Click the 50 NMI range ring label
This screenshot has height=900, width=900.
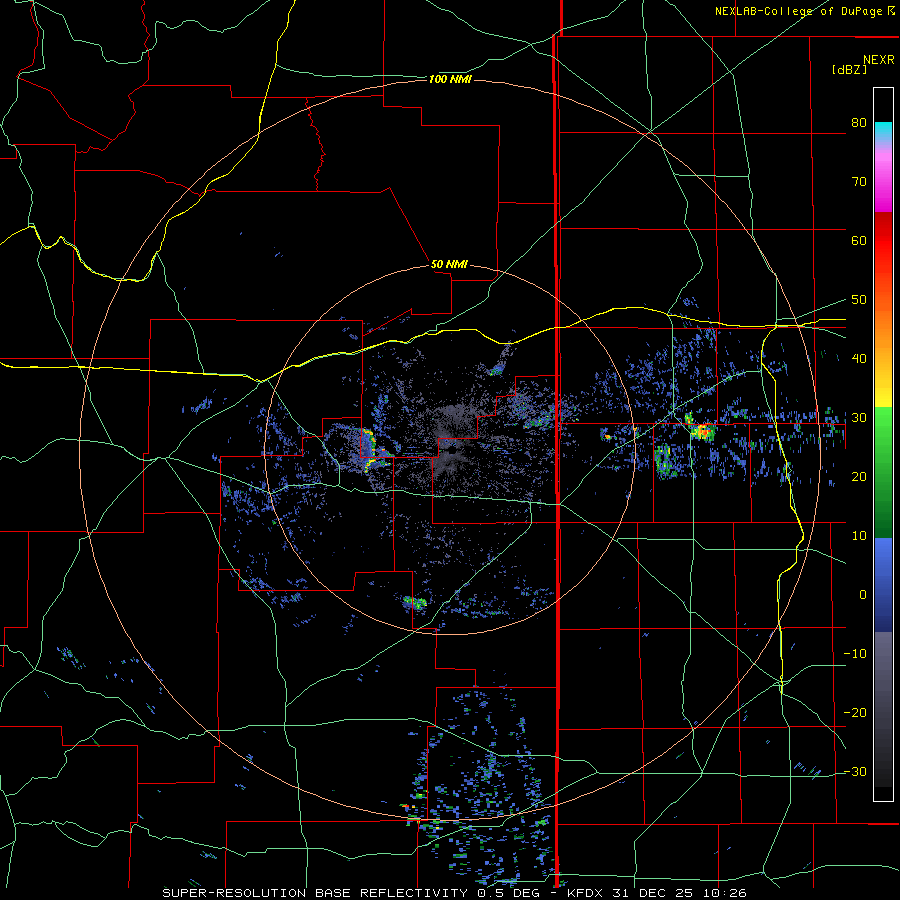tap(449, 265)
